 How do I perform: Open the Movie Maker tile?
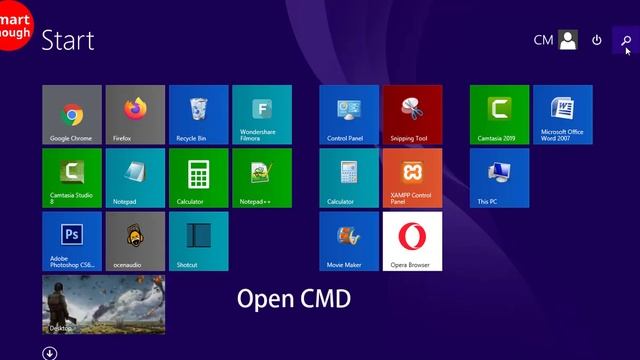(x=349, y=241)
